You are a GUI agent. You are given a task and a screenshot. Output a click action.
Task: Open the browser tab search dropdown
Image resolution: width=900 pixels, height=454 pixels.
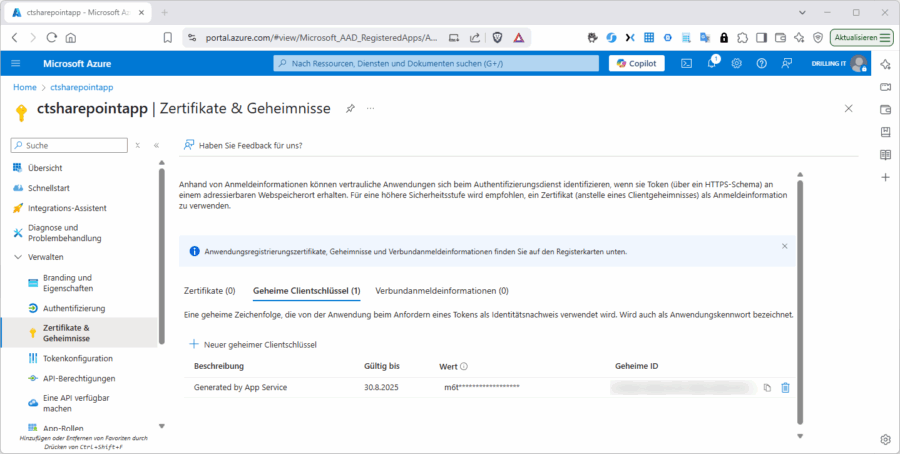coord(802,13)
